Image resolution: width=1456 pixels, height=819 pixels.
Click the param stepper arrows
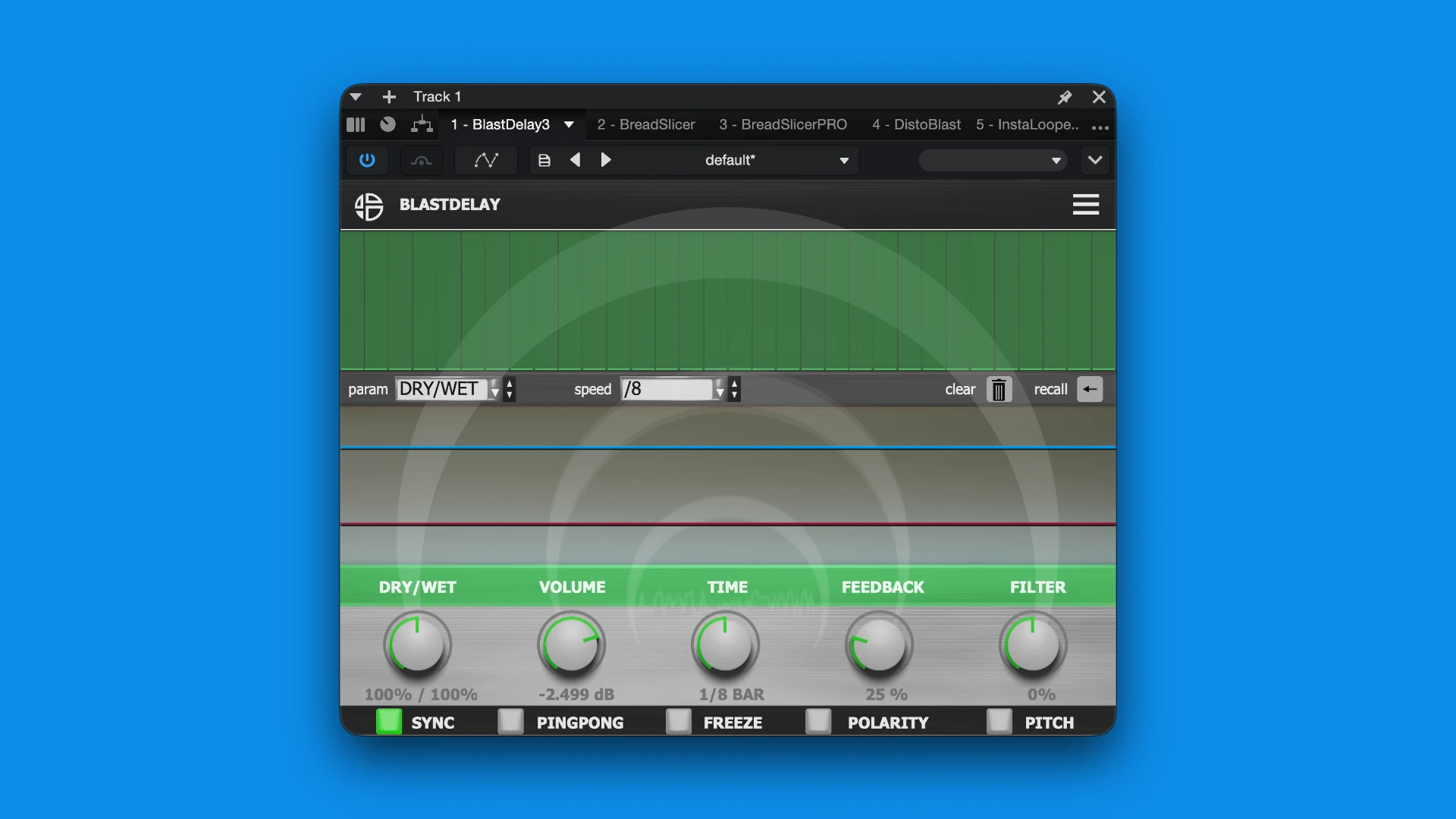pos(510,389)
